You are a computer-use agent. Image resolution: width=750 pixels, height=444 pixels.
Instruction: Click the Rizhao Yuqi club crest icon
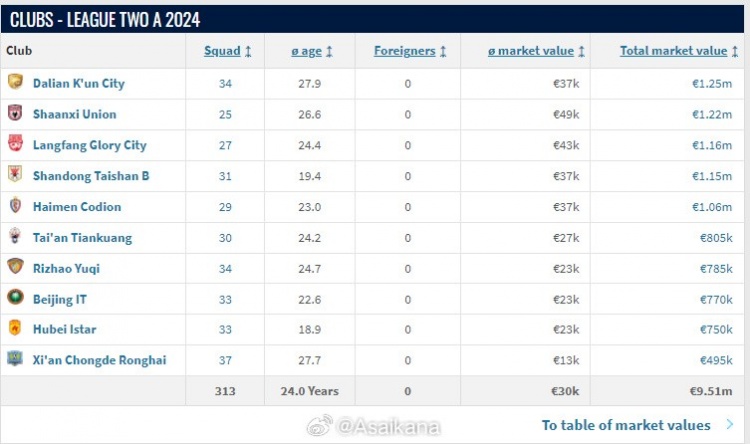pyautogui.click(x=15, y=268)
